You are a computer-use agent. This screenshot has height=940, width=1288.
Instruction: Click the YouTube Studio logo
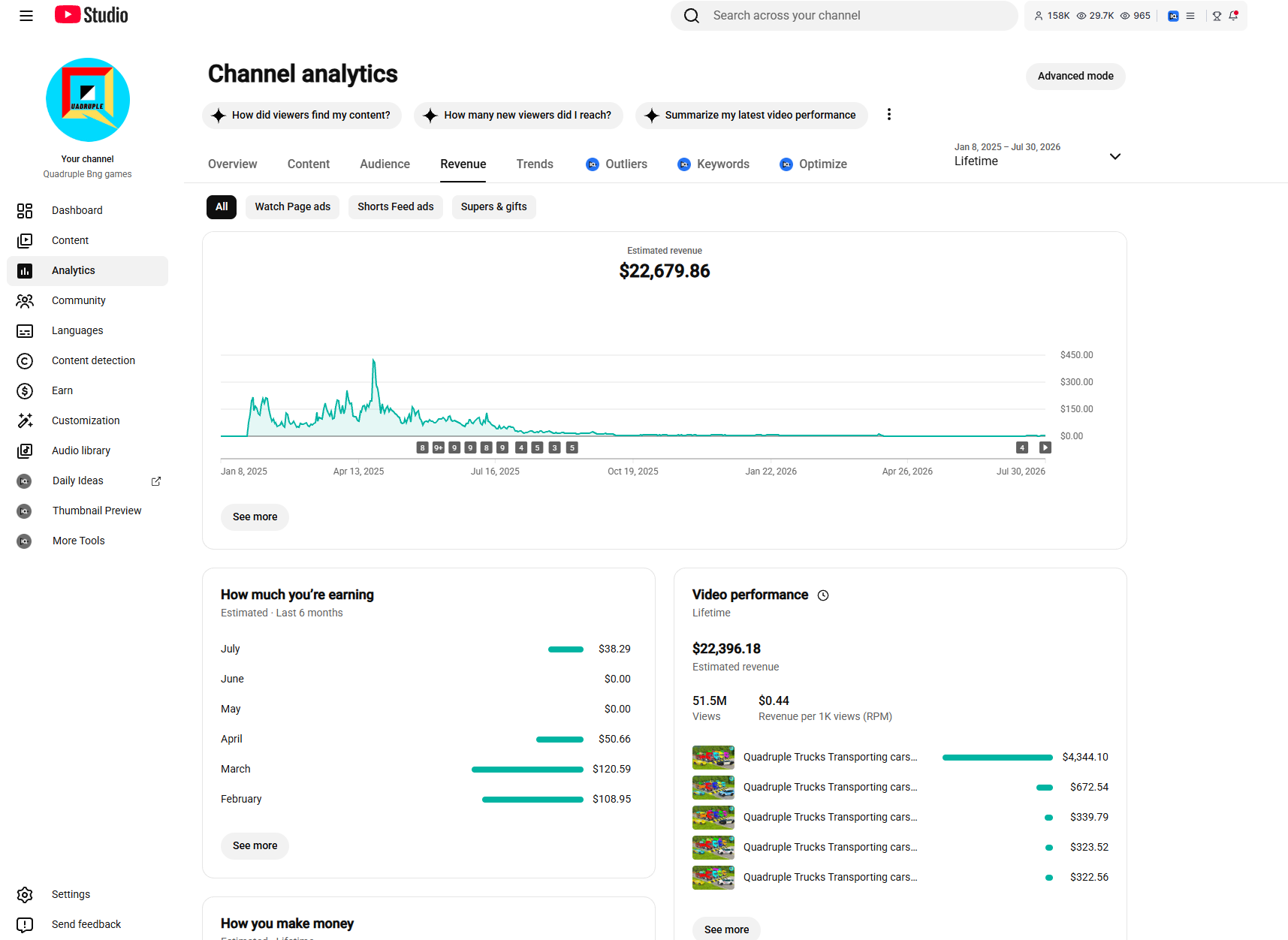[x=92, y=15]
